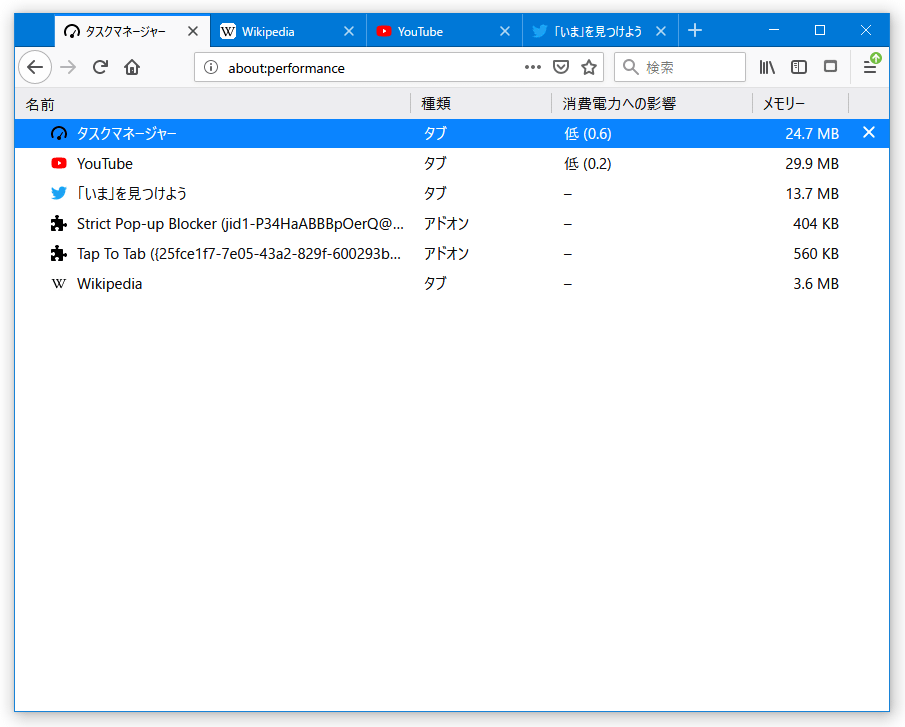
Task: Close the selected タスクマネージャー task with the X
Action: point(868,132)
